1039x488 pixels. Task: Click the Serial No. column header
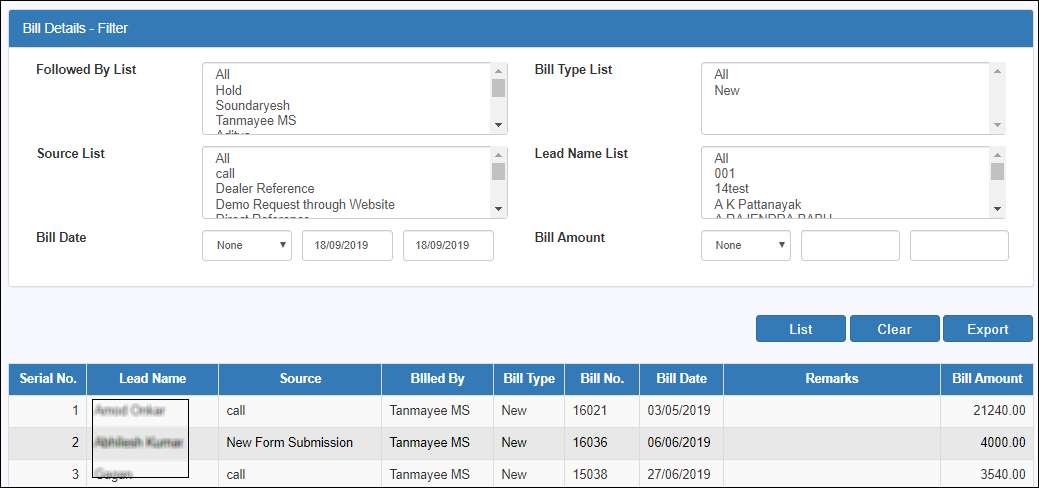(48, 379)
